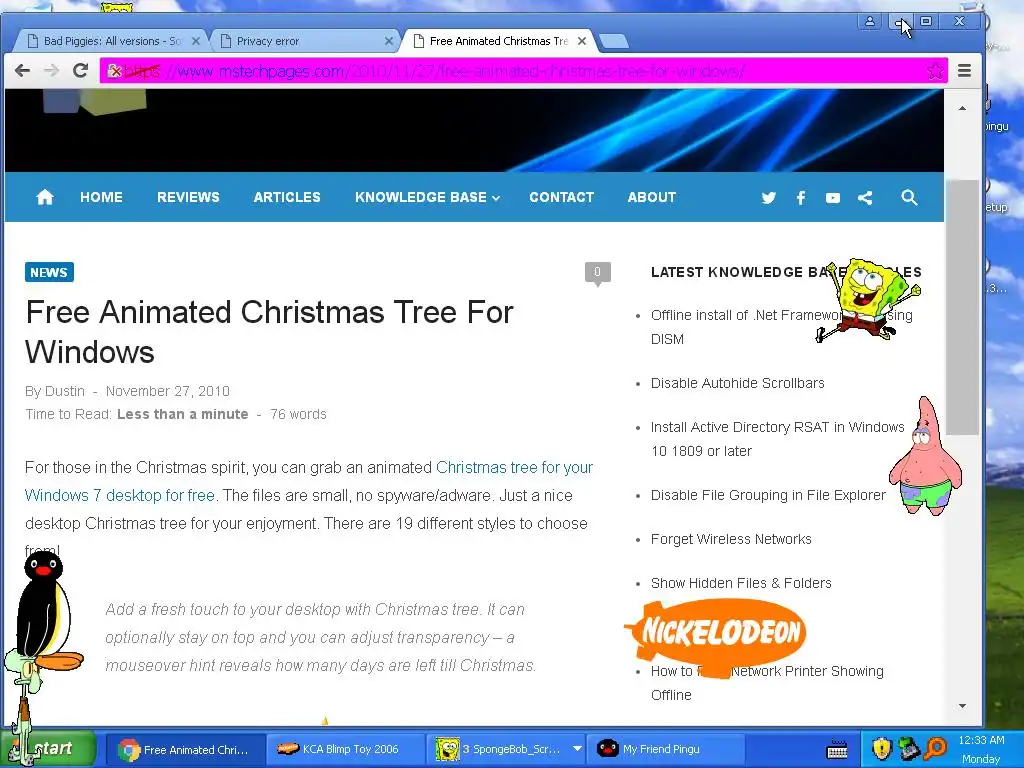Image resolution: width=1024 pixels, height=768 pixels.
Task: Open the ARTICLES menu item
Action: point(287,197)
